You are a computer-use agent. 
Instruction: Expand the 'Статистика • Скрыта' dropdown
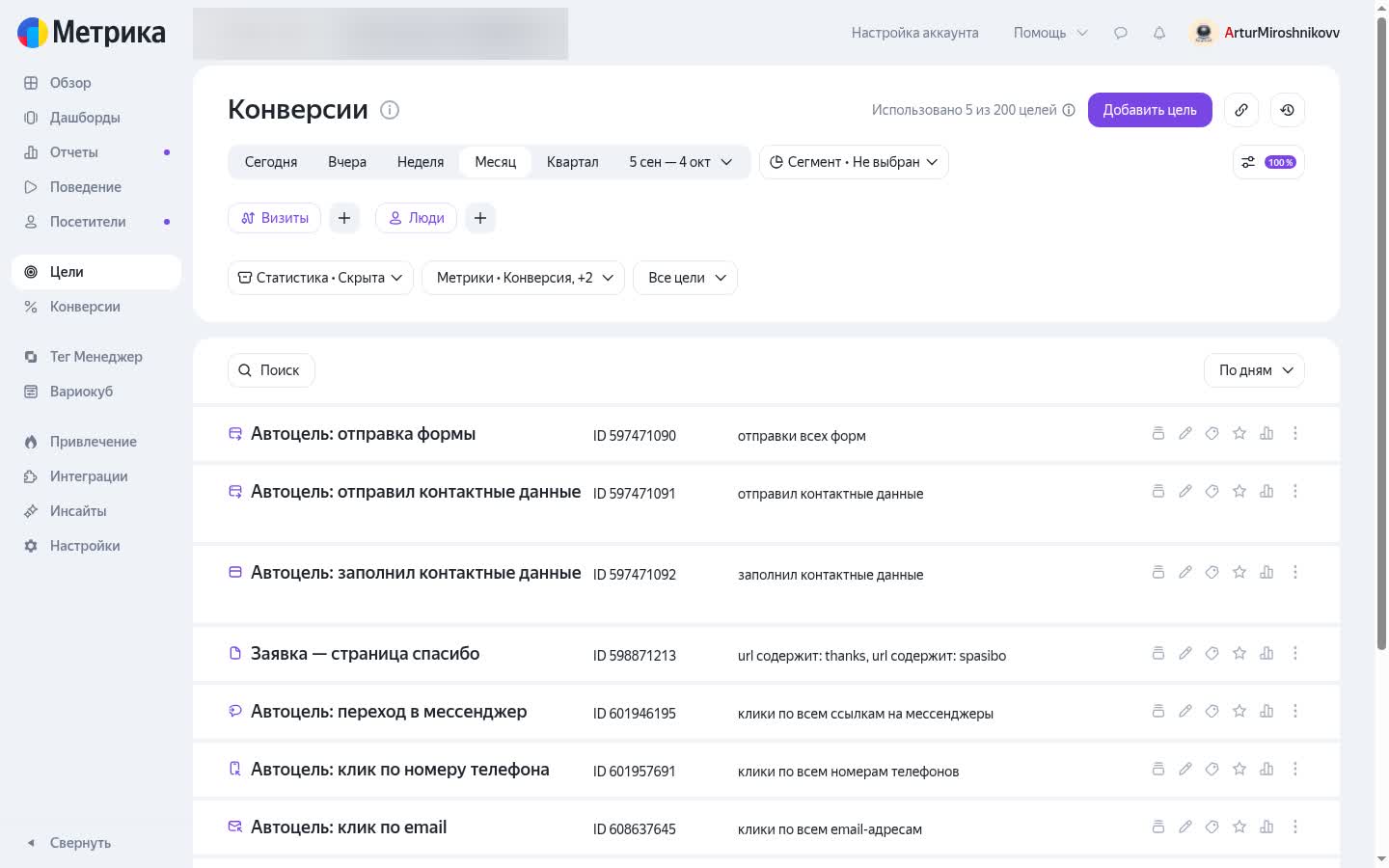(x=321, y=278)
